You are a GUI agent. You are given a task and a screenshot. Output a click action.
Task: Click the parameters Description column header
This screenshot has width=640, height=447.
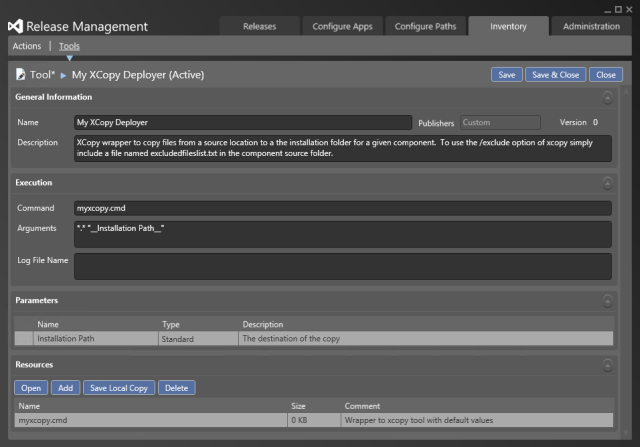(x=263, y=325)
